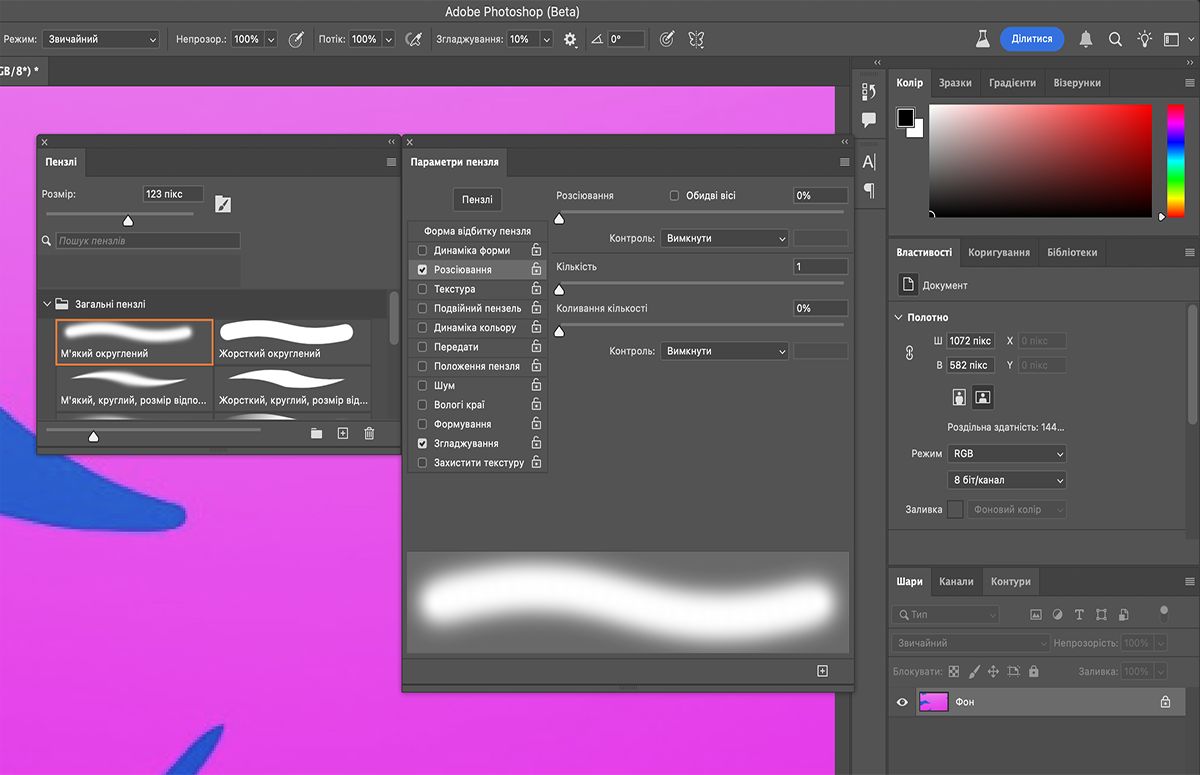Click the notifications bell icon

1086,39
